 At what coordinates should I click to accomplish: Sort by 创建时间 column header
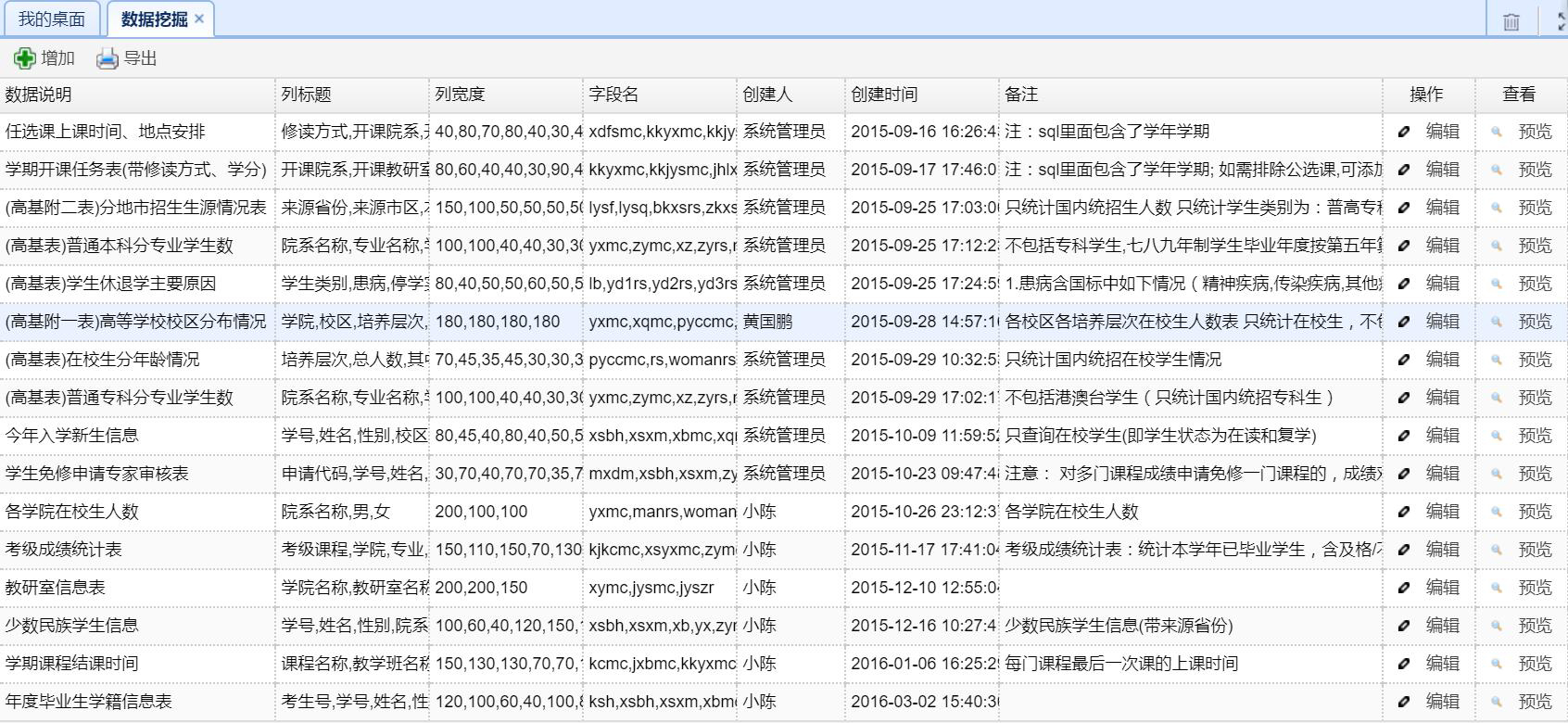[884, 95]
